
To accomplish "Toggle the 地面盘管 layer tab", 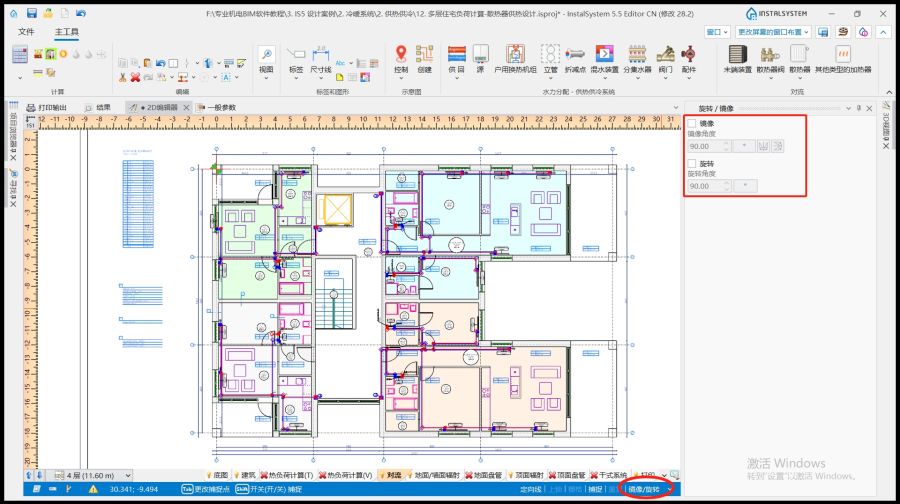I will coord(483,475).
